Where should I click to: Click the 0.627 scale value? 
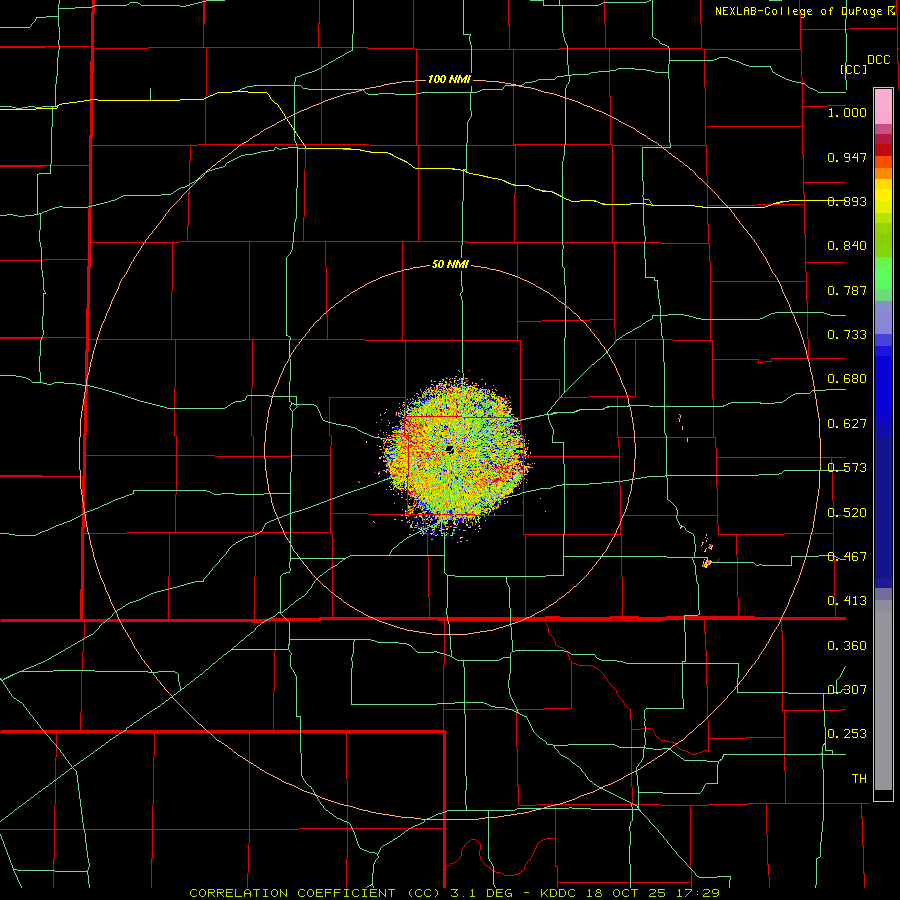[x=847, y=424]
